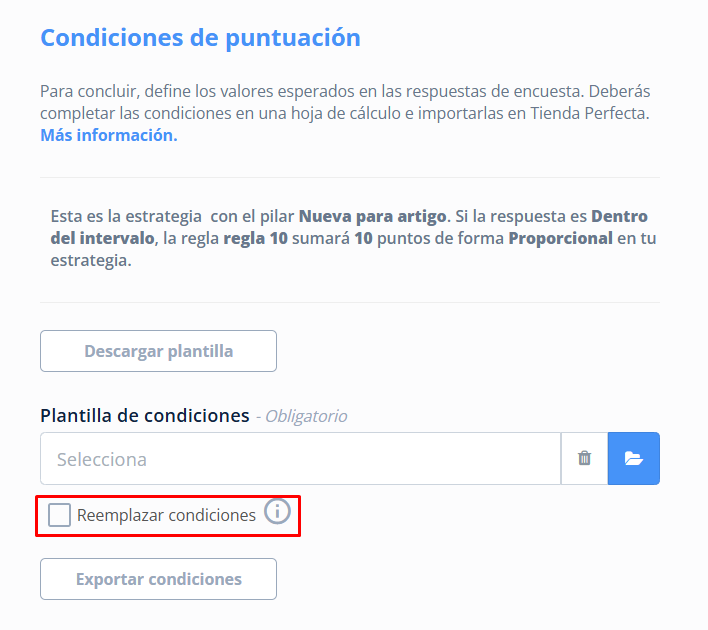This screenshot has width=708, height=630.
Task: Click the Exportar condiciones button
Action: pyautogui.click(x=158, y=579)
